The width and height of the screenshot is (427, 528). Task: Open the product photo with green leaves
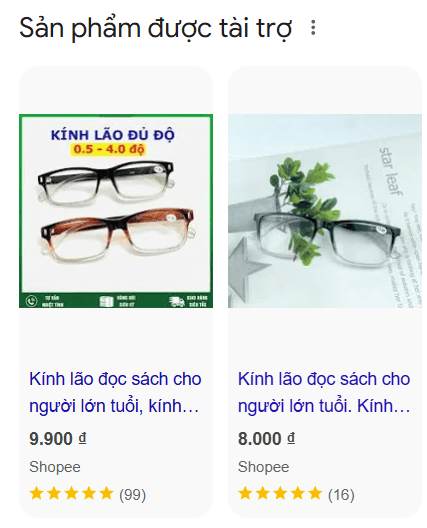325,211
